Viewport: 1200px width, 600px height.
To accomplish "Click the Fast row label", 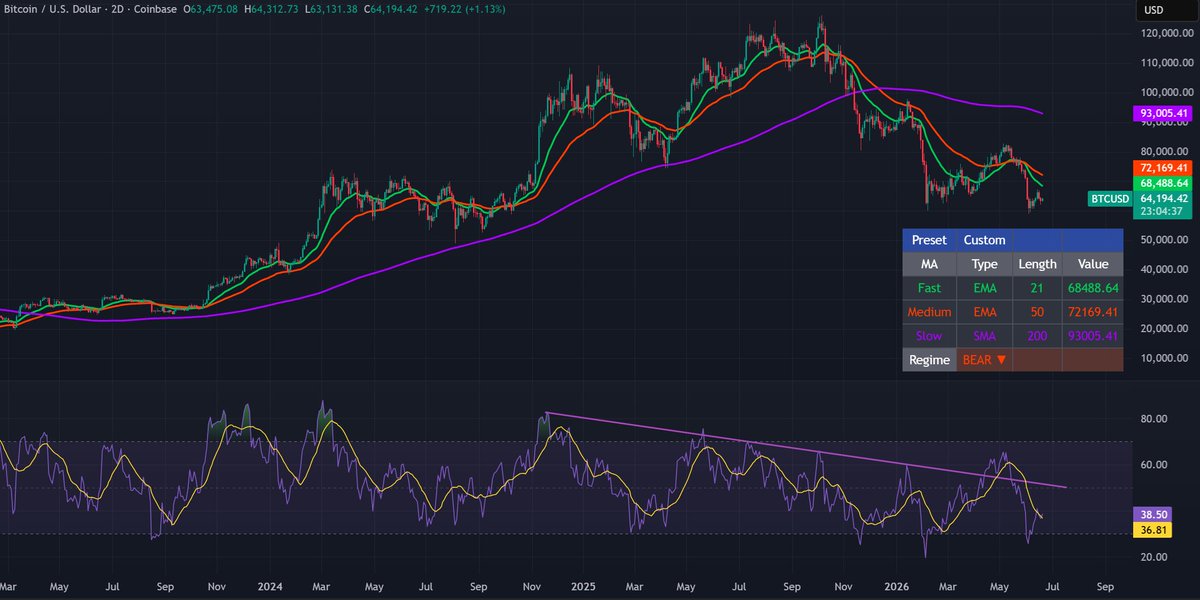I will coord(929,288).
